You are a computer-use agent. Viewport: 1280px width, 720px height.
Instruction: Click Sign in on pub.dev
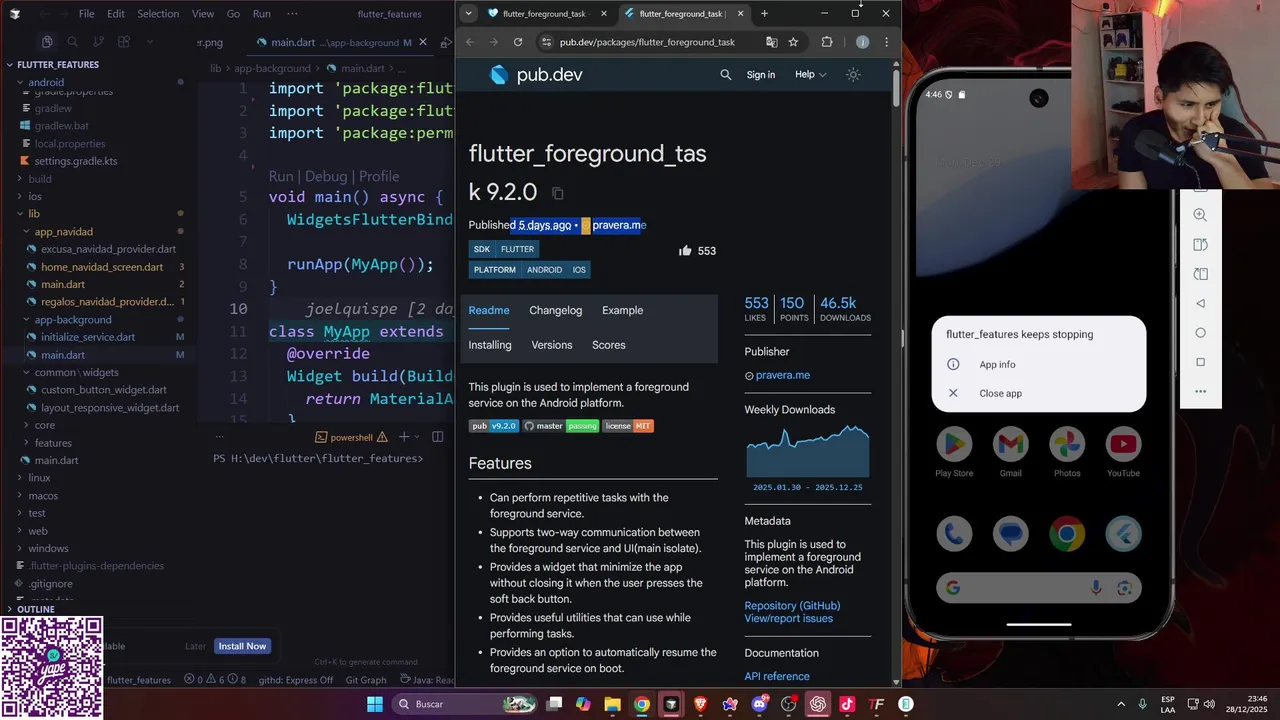(761, 75)
